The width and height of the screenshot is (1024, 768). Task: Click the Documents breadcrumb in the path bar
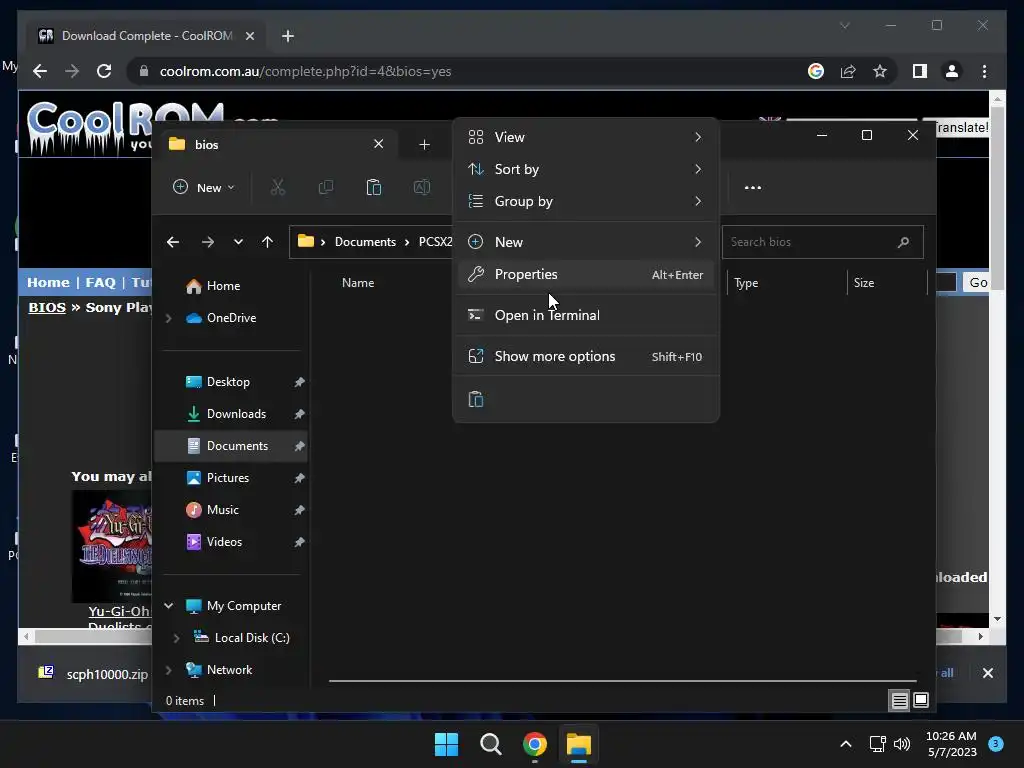365,242
